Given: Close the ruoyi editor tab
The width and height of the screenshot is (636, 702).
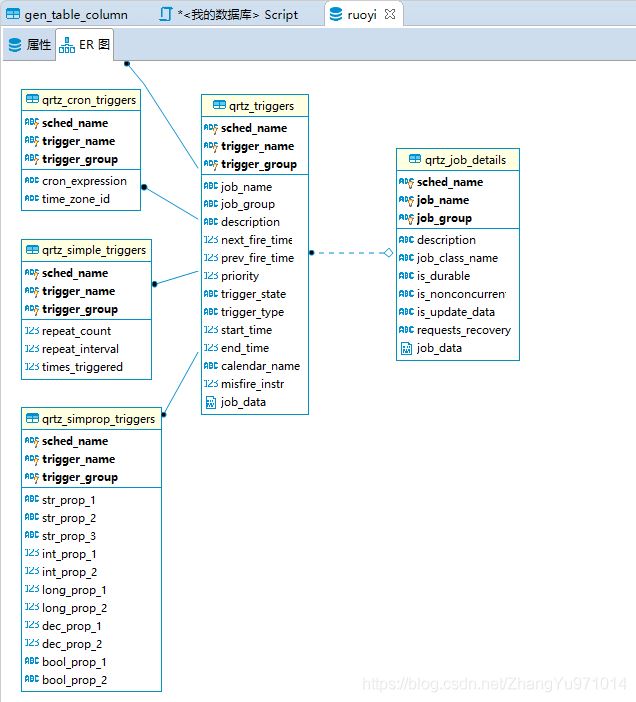Looking at the screenshot, I should pos(390,14).
